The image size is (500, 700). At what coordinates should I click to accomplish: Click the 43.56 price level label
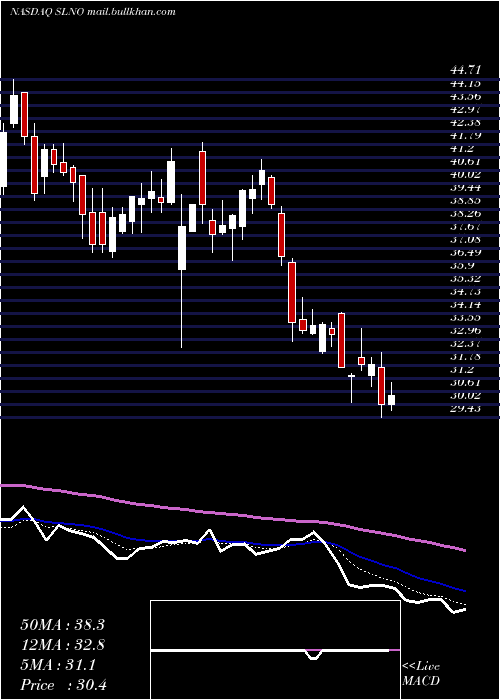(465, 96)
